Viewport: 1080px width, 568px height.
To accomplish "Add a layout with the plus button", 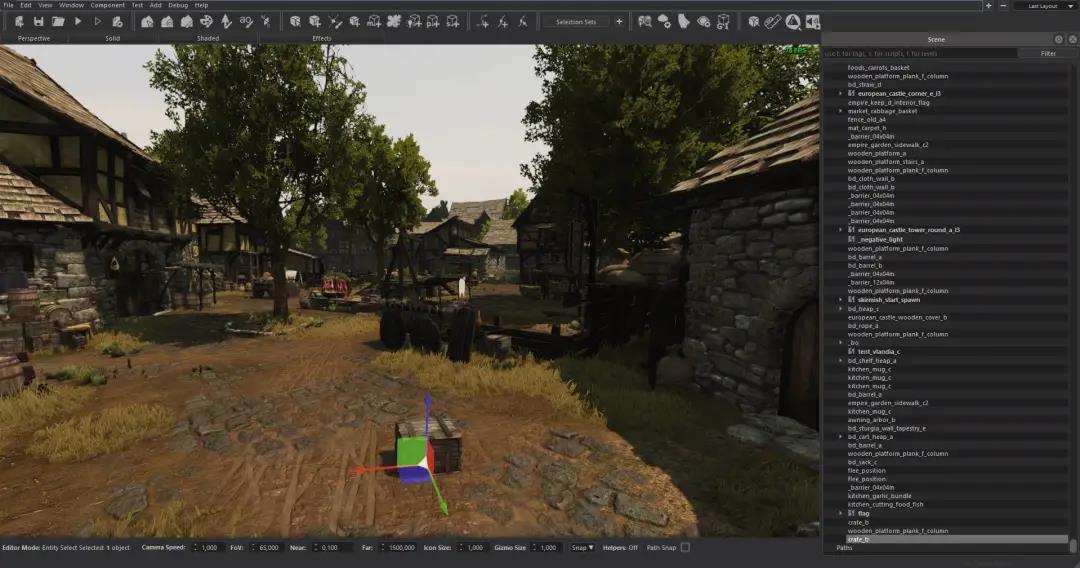I will [988, 6].
